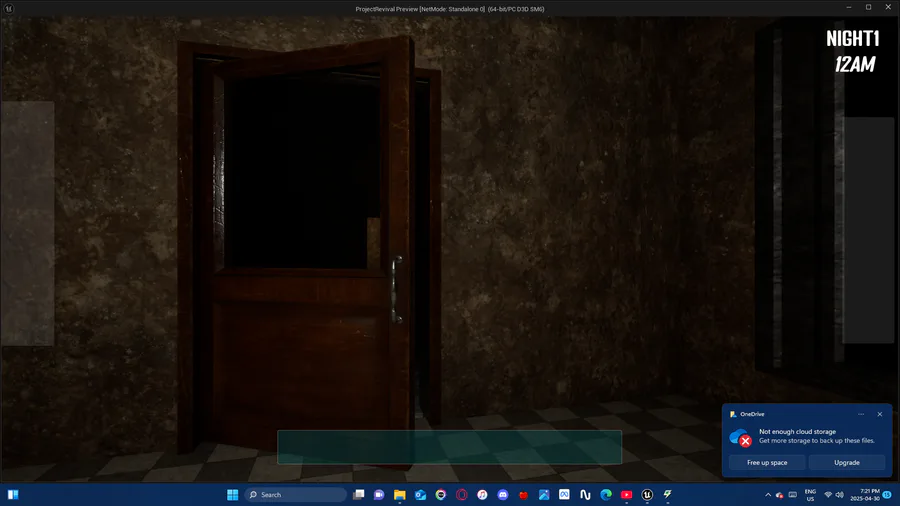This screenshot has width=900, height=506.
Task: Switch to Unreal Engine on the taskbar
Action: 647,495
